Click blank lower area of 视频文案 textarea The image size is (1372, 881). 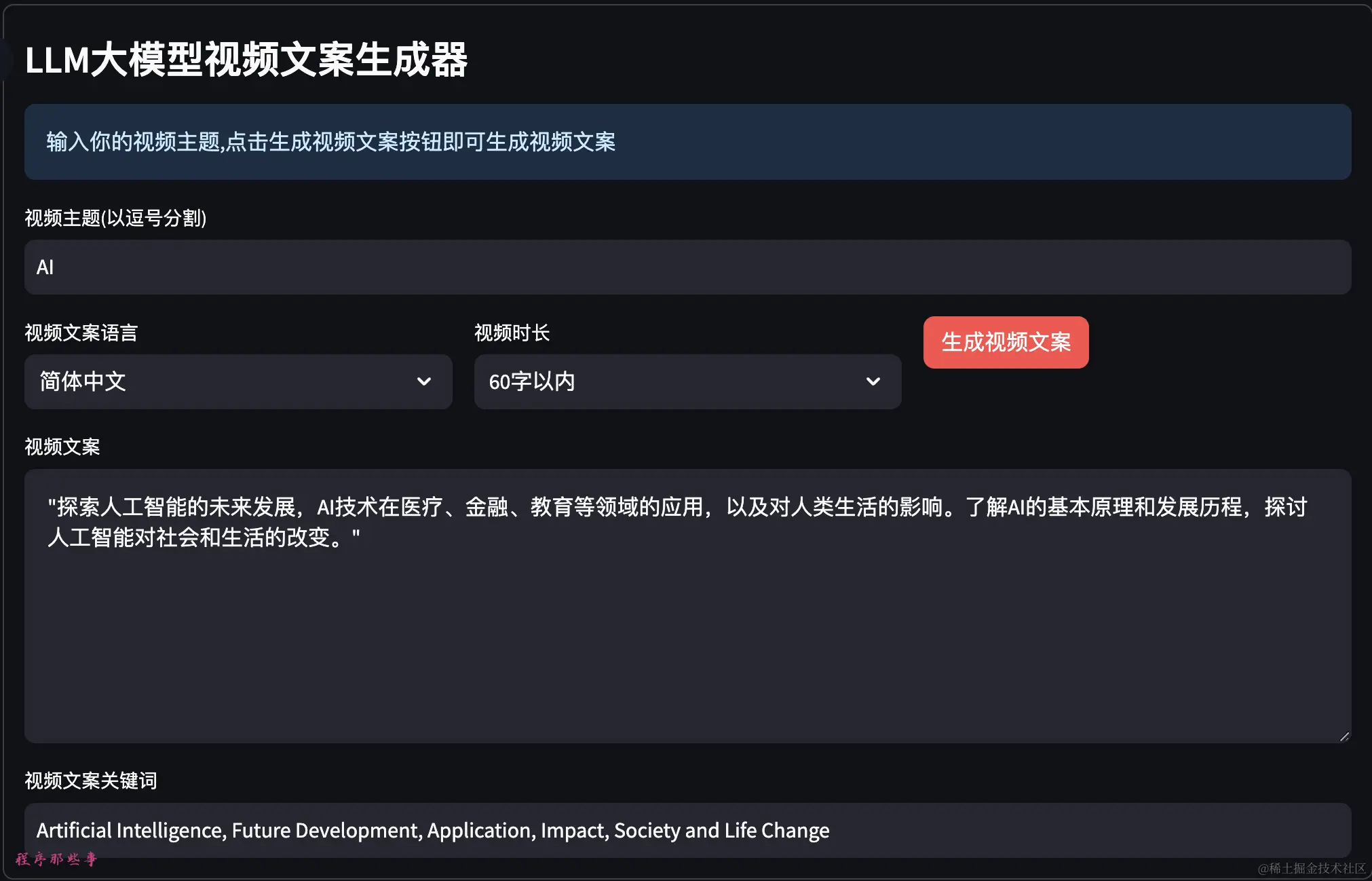687,652
